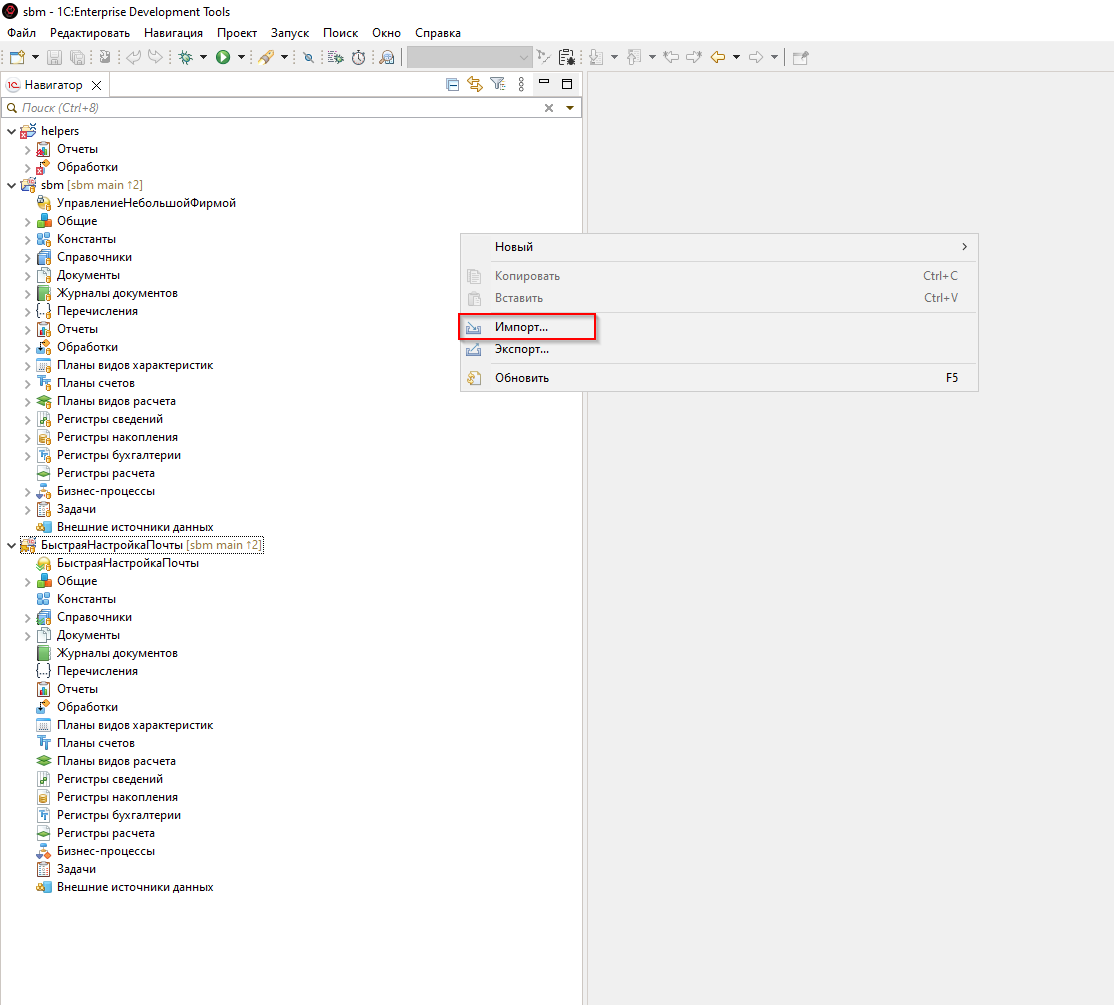Click the Collapse All icon in Navigator

pyautogui.click(x=452, y=85)
